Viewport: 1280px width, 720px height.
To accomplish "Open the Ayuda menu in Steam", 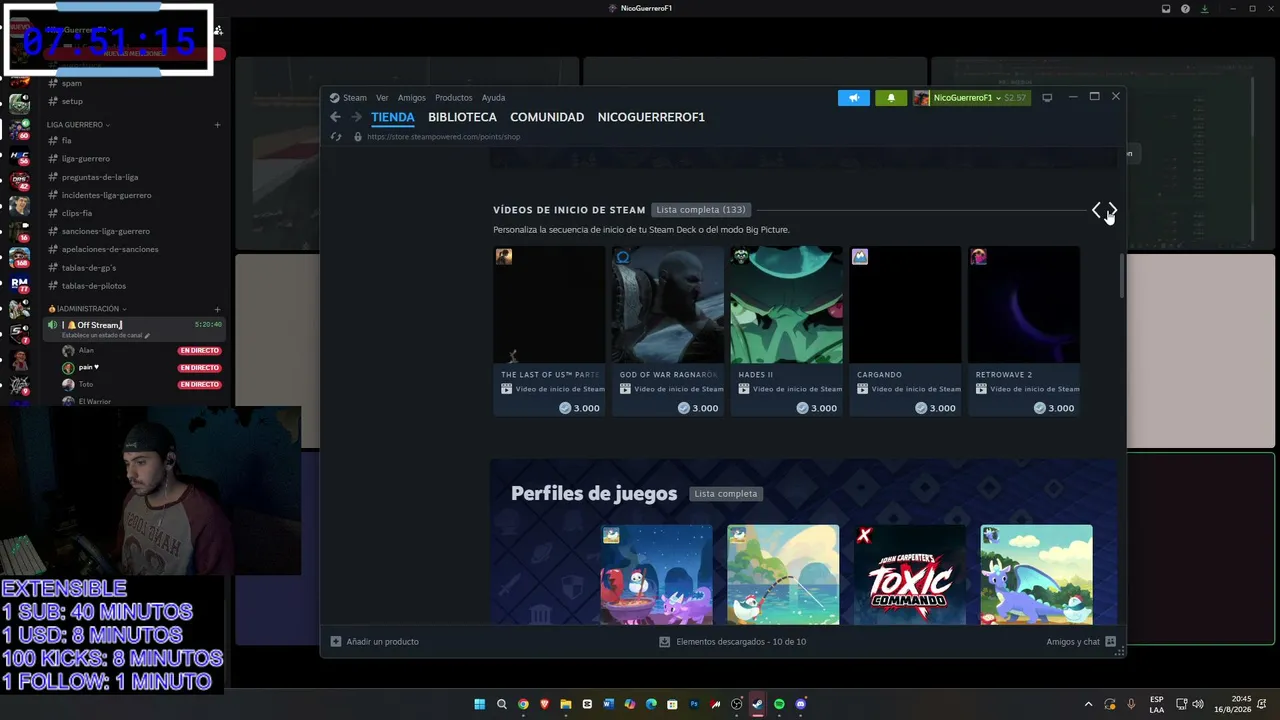I will point(493,98).
